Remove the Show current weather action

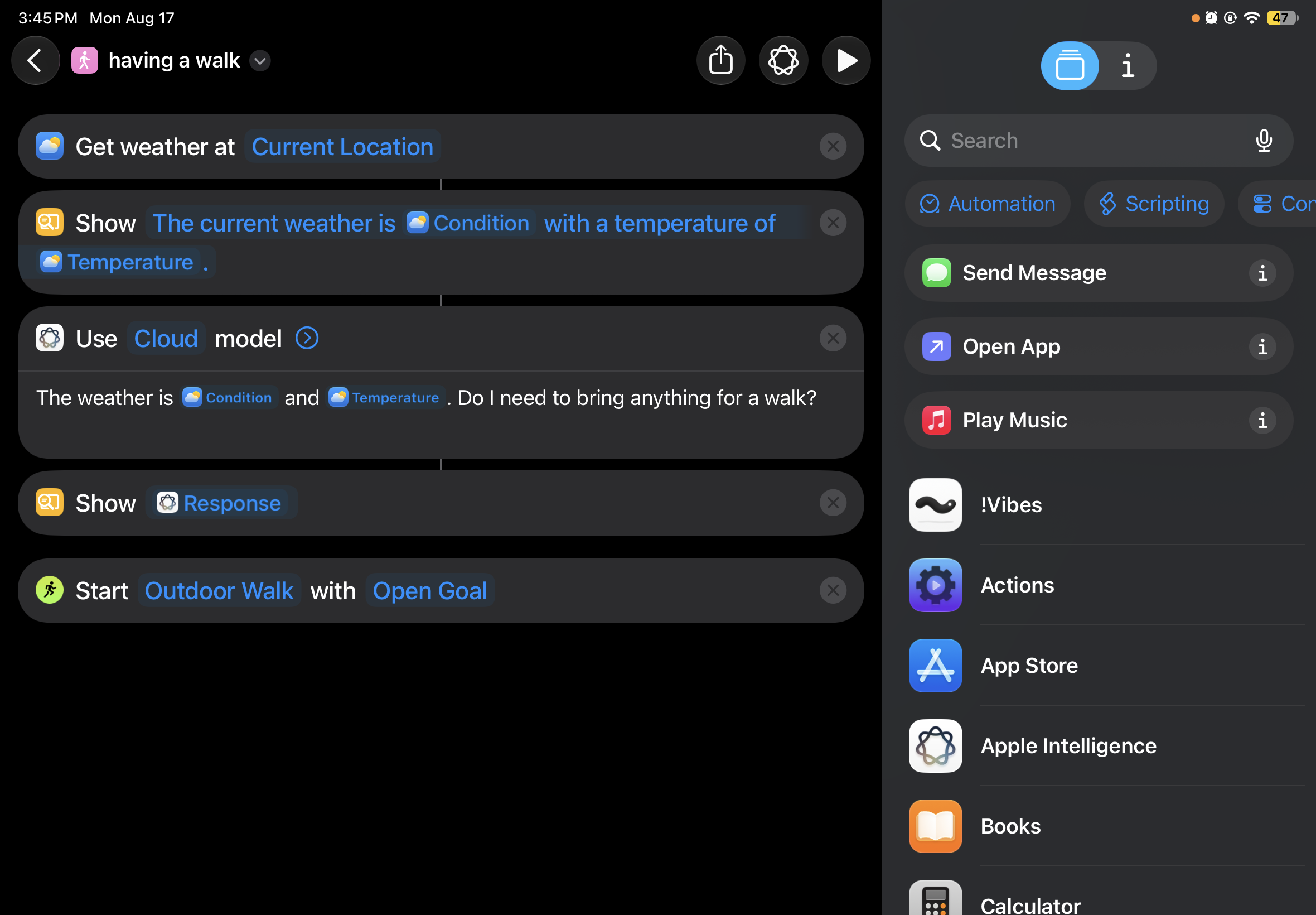click(x=833, y=223)
